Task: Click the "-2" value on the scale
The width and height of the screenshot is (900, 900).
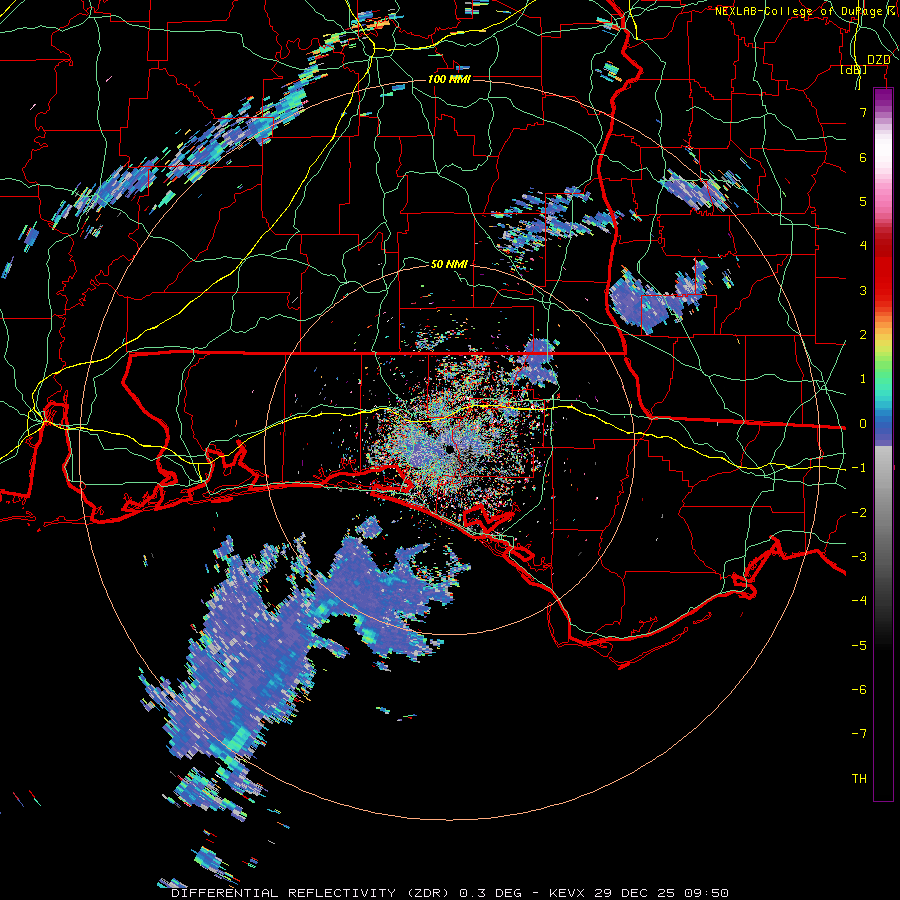Action: (859, 513)
